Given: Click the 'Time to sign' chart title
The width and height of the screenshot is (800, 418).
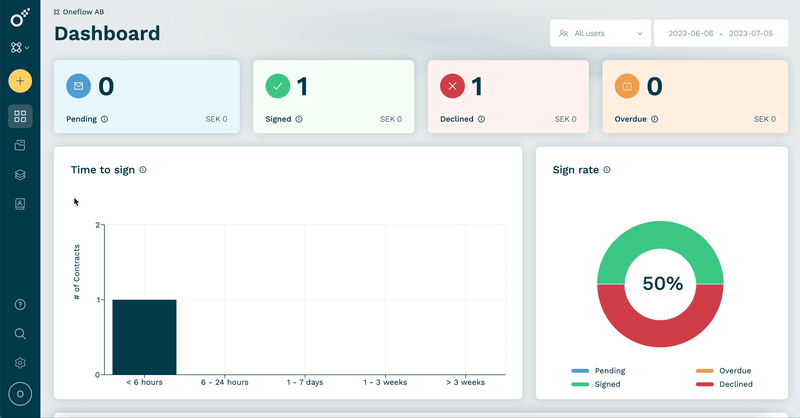Looking at the screenshot, I should [103, 169].
